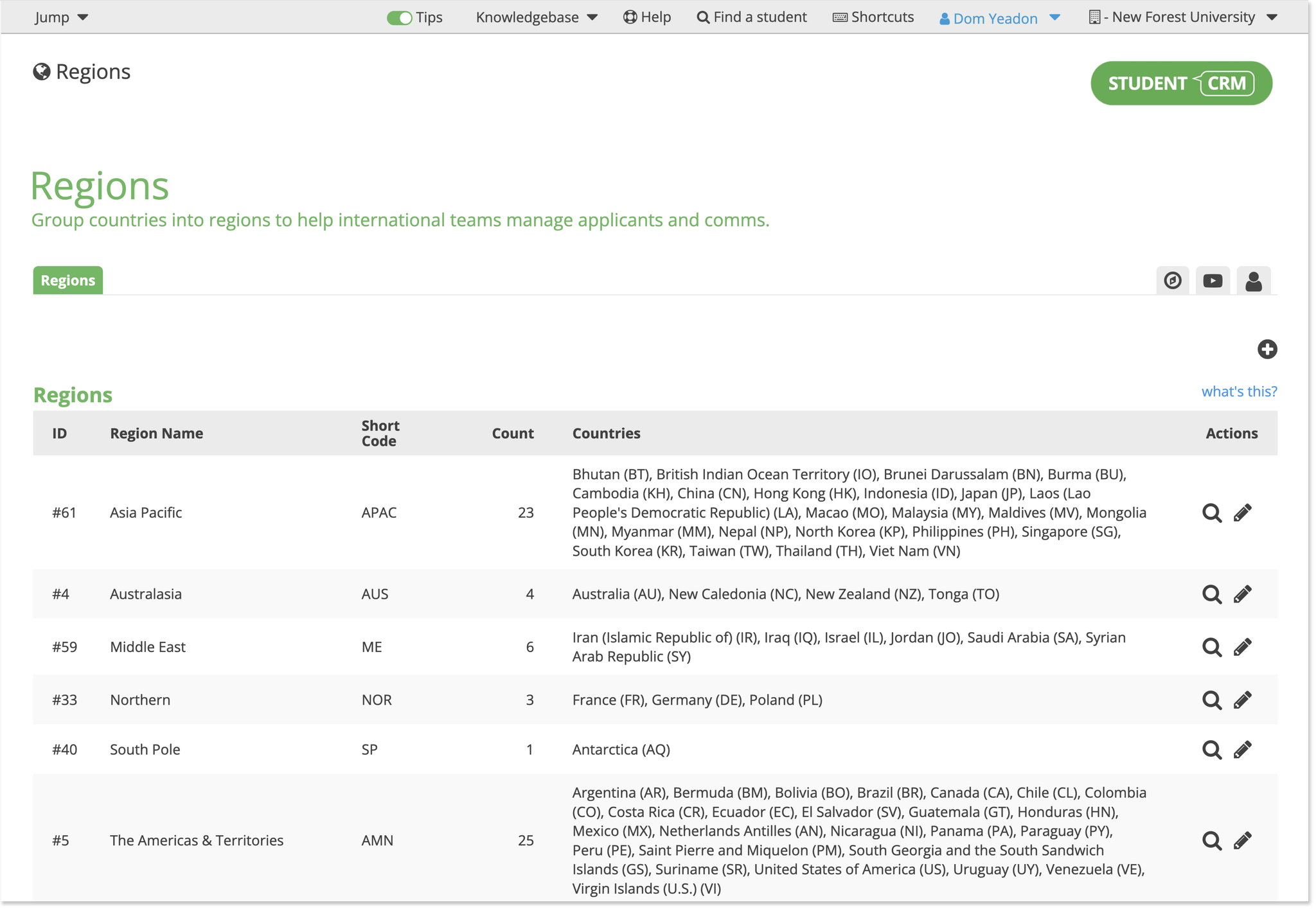Open the Jump dropdown menu
Viewport: 1316px width, 909px height.
[x=61, y=17]
